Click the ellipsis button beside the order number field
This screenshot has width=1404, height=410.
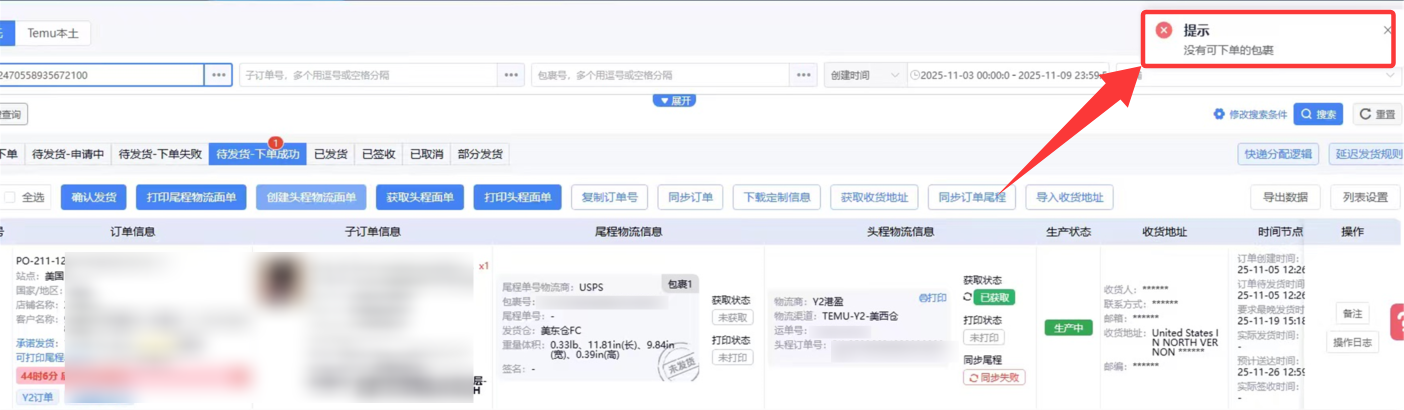pos(219,75)
